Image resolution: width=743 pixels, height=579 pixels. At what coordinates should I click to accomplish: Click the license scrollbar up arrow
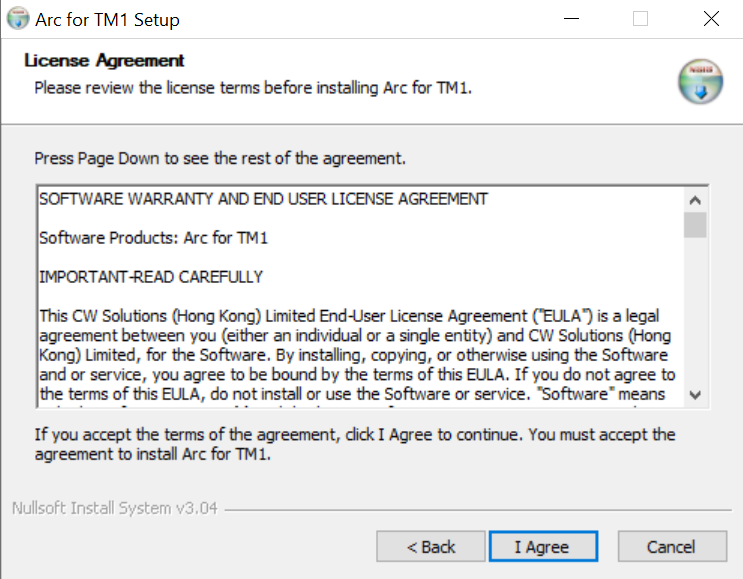pos(696,197)
